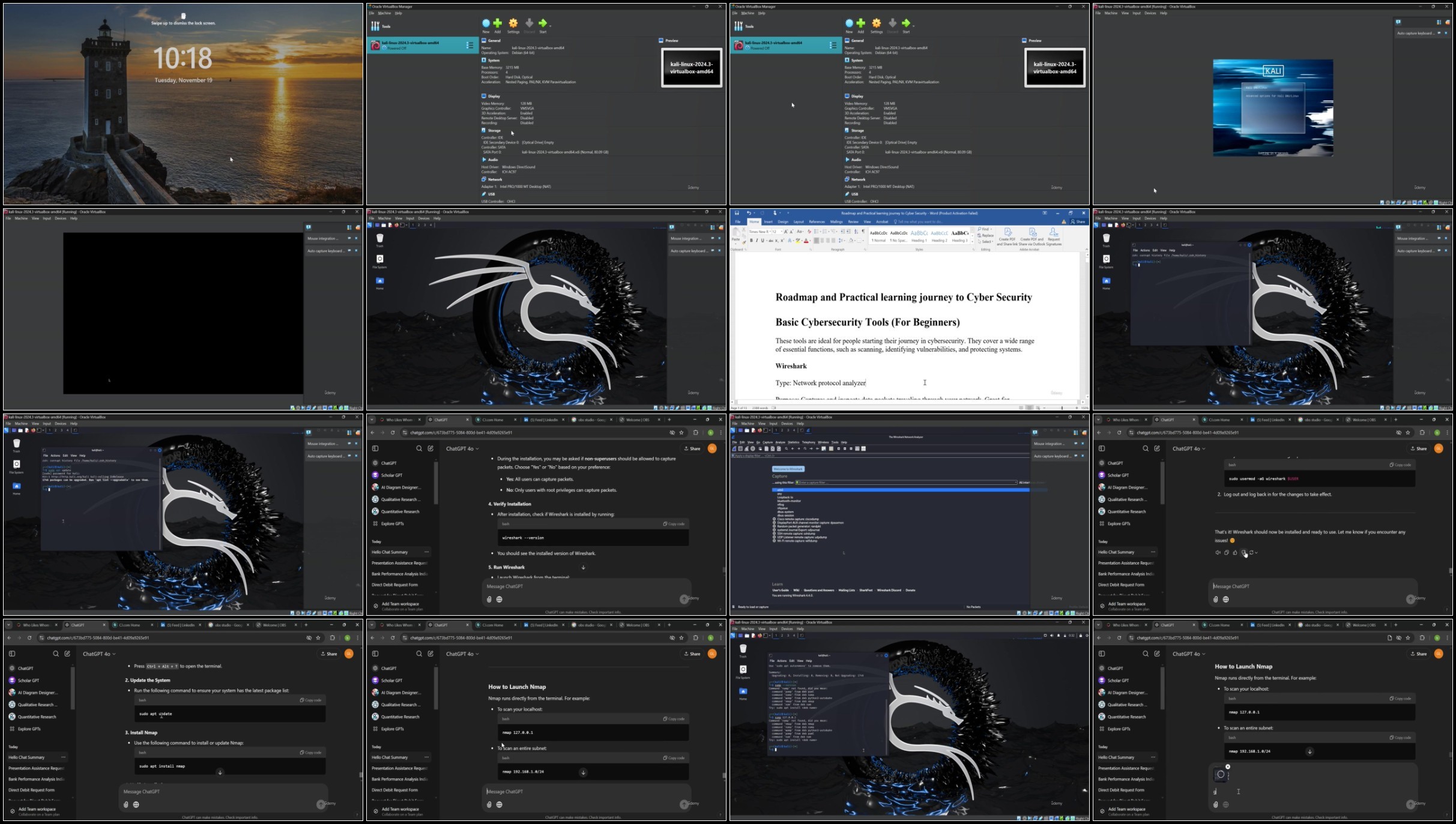This screenshot has height=824, width=1456.
Task: Click the Bold icon in Word's ribbon
Action: tap(751, 240)
